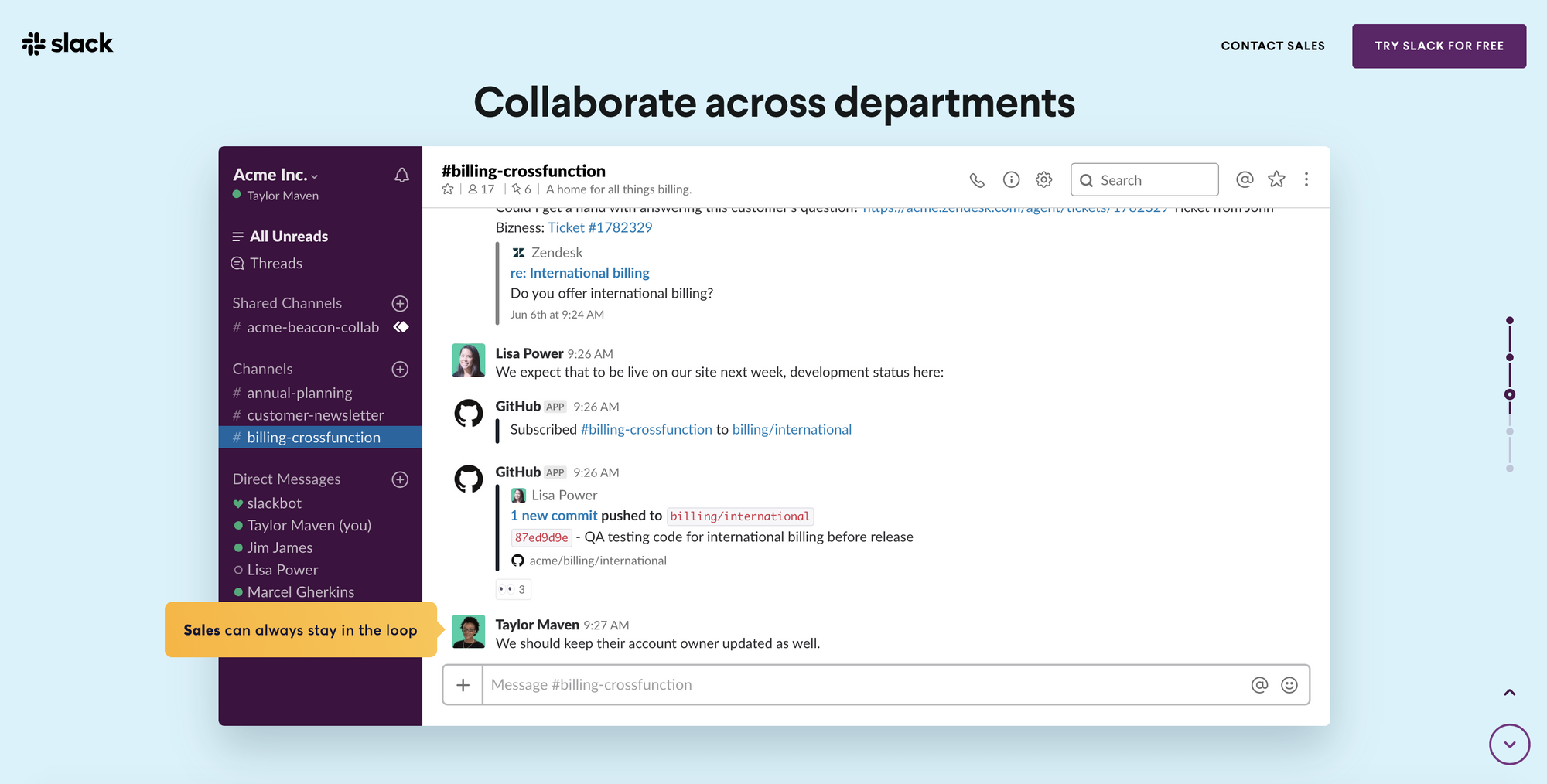
Task: Follow the billing/international repository link
Action: coord(792,429)
